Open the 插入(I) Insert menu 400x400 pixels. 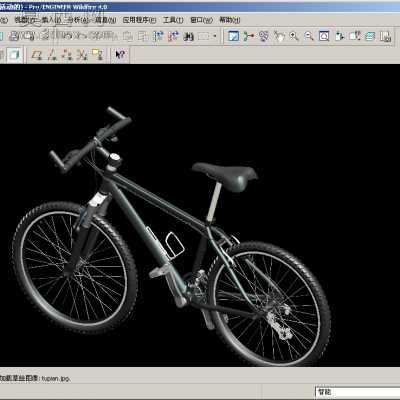coord(51,20)
